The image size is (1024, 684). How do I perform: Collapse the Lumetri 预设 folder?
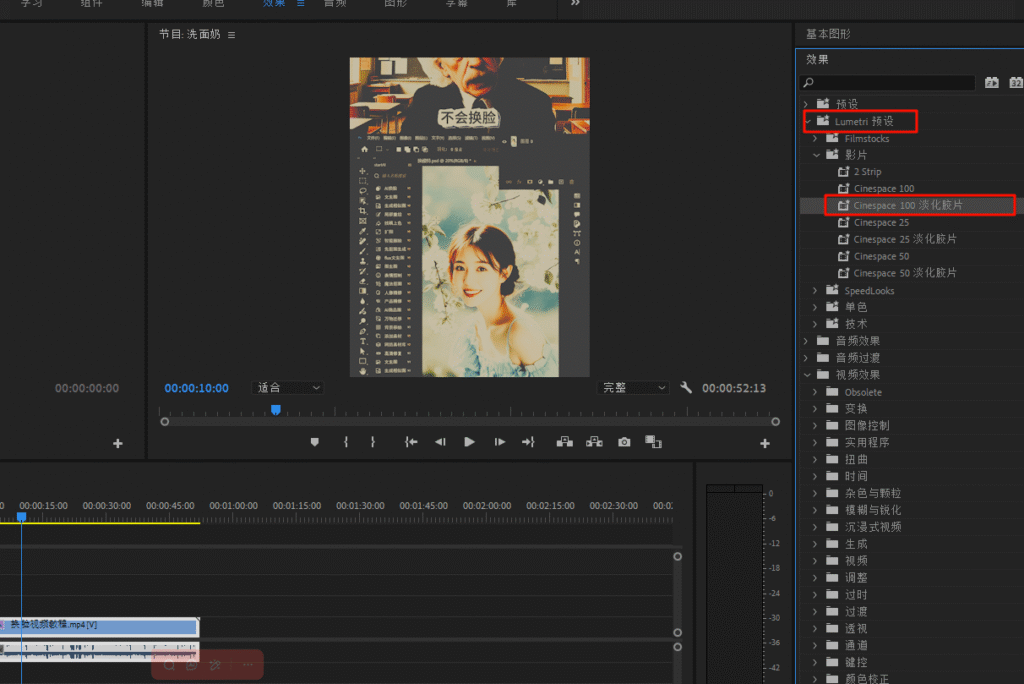point(808,121)
